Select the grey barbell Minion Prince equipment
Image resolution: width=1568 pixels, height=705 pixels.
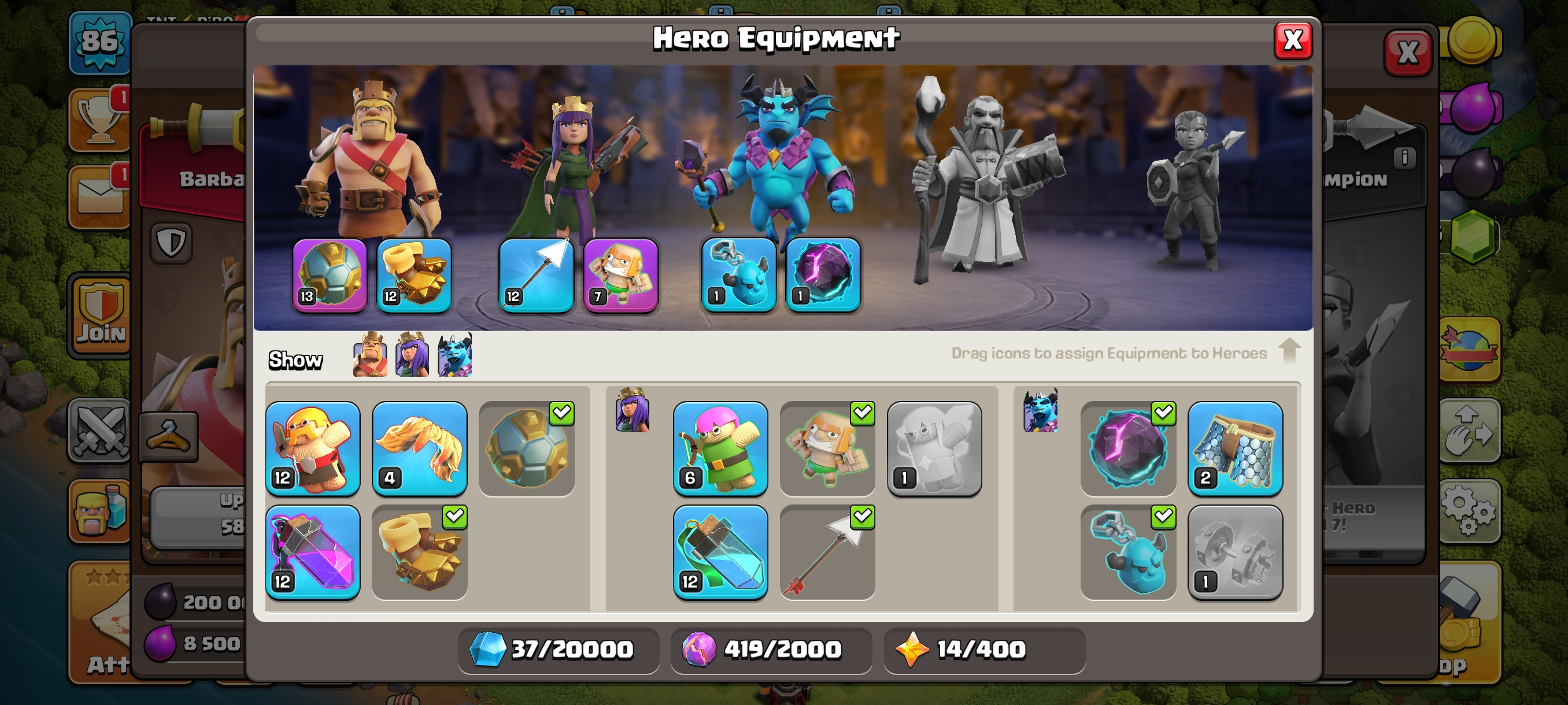click(1235, 552)
